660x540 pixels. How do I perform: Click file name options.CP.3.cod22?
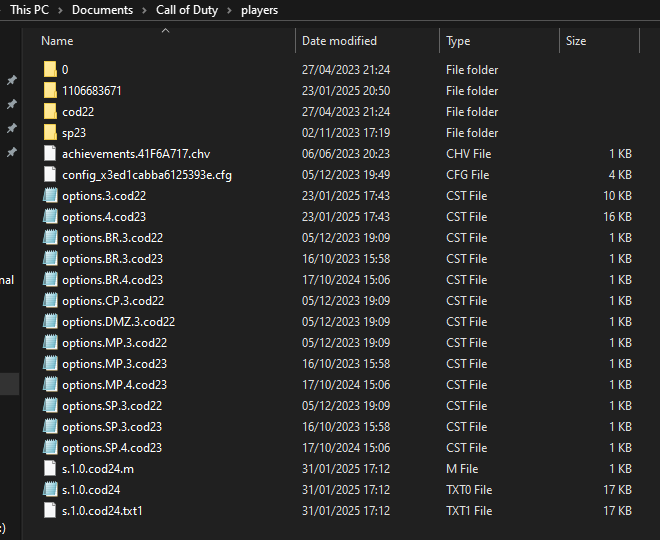click(113, 301)
